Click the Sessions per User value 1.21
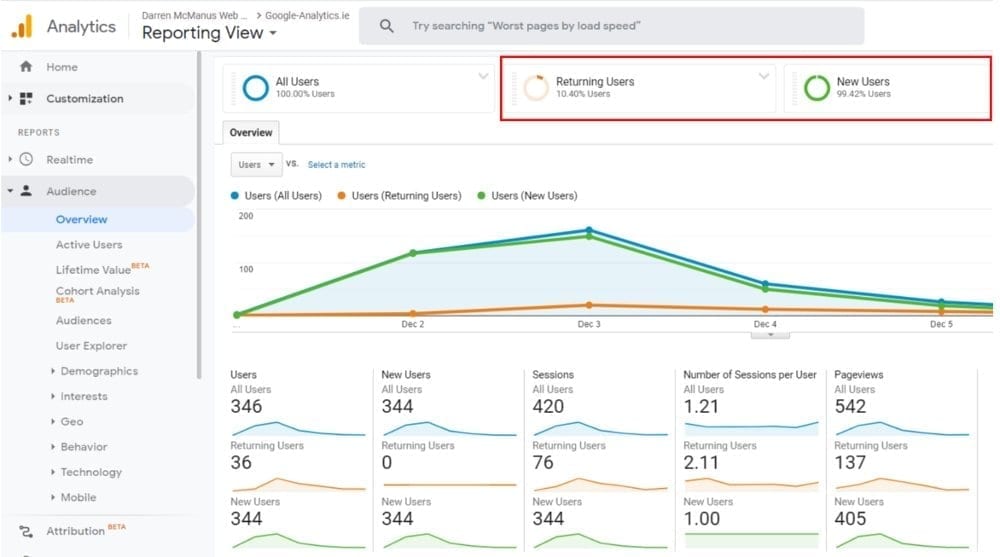Screen dimensions: 1000x557 coord(701,406)
